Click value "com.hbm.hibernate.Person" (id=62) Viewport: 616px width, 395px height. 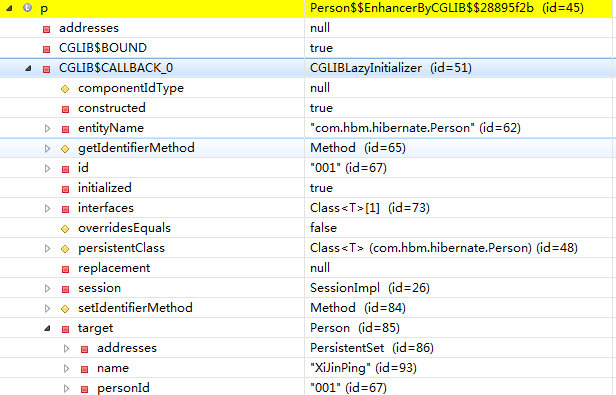click(415, 128)
